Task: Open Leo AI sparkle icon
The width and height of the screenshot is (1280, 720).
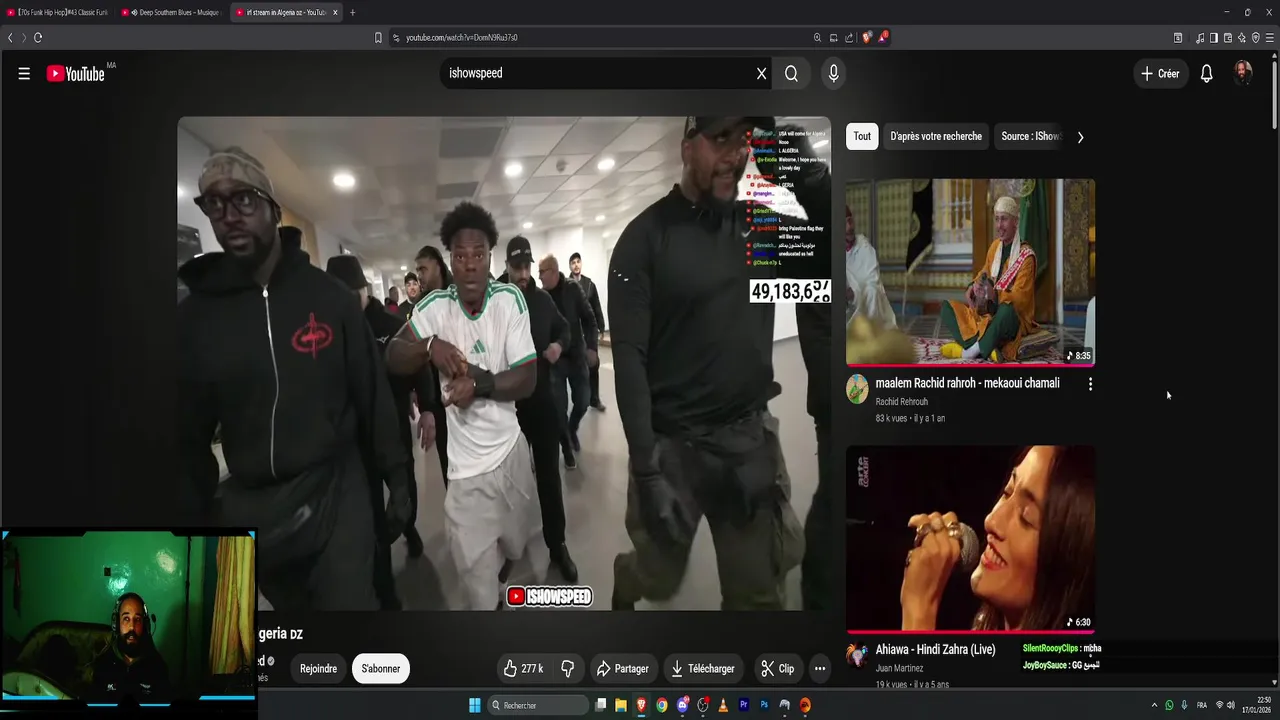Action: [1241, 38]
